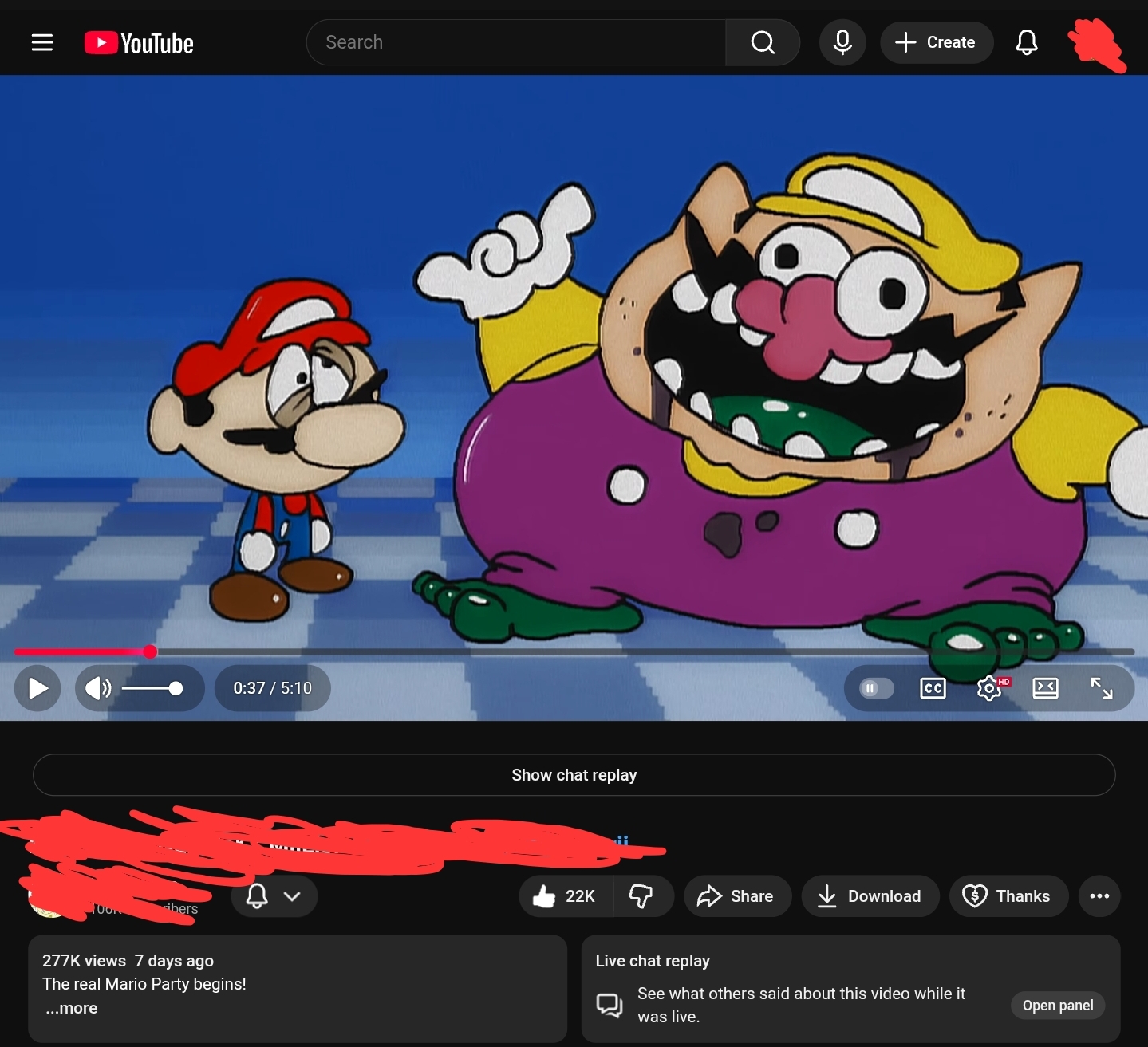The height and width of the screenshot is (1047, 1148).
Task: Open the subscription notification bell dropdown
Action: (x=274, y=896)
